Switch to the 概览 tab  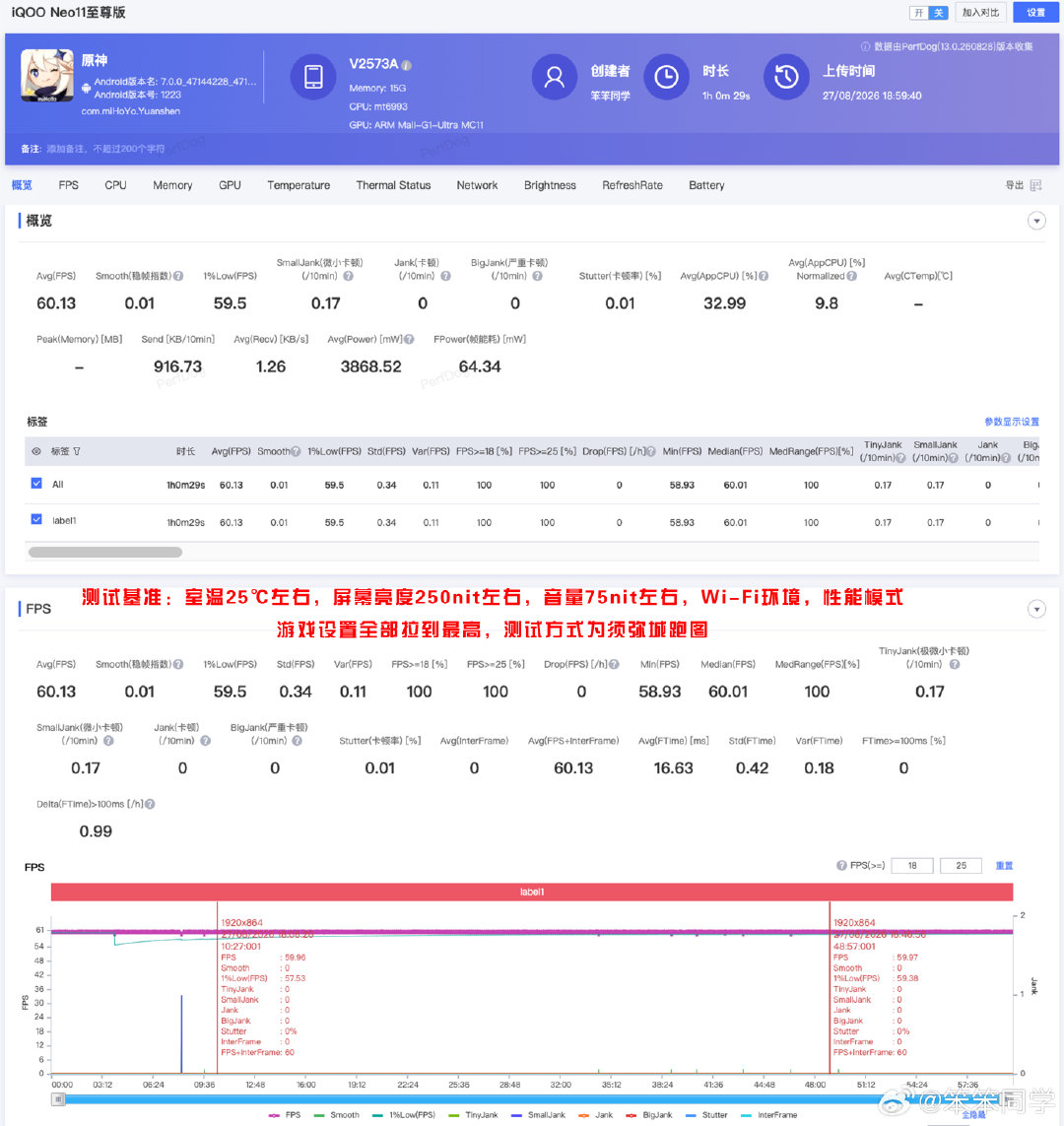click(22, 185)
